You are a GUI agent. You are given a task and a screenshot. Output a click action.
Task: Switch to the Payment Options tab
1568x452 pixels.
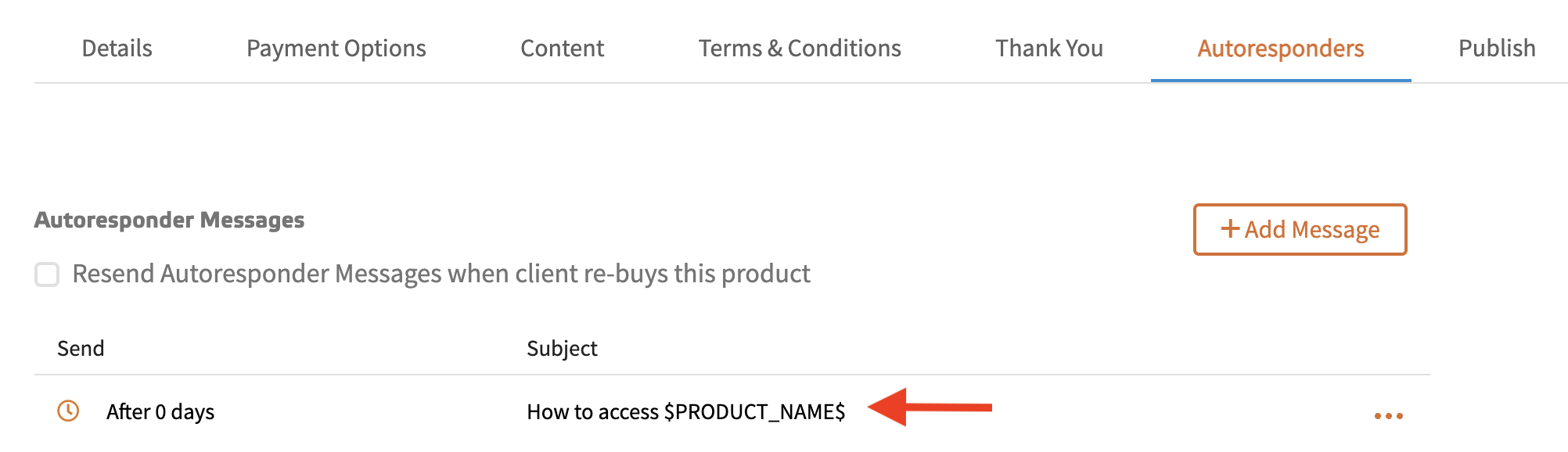[x=336, y=48]
